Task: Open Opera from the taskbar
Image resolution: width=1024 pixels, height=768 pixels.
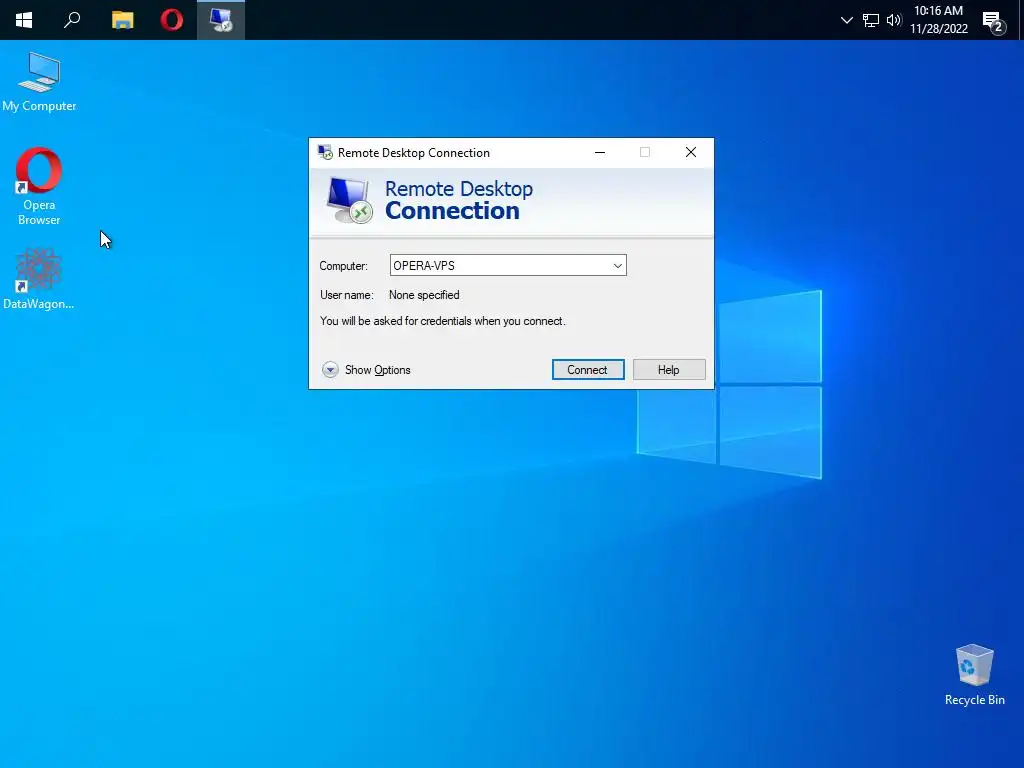Action: pos(172,20)
